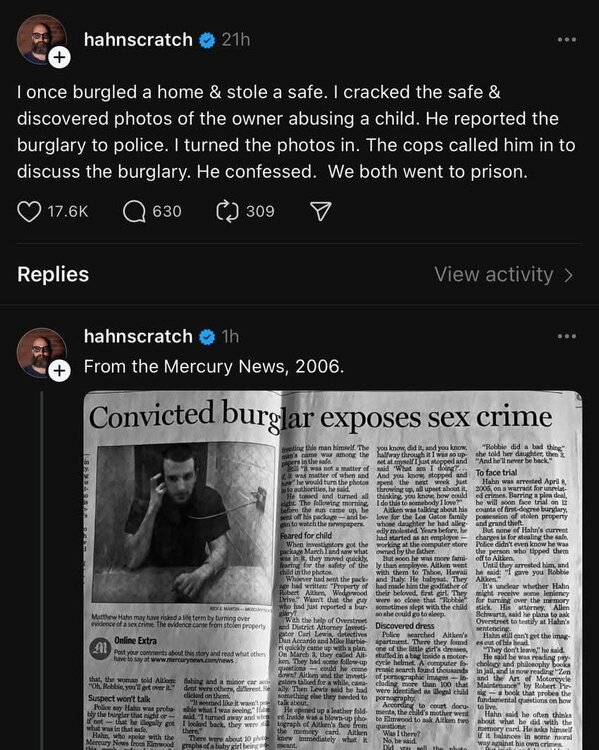Screen dimensions: 599x750
Task: Open the three-dot menu on the top post
Action: pos(567,39)
